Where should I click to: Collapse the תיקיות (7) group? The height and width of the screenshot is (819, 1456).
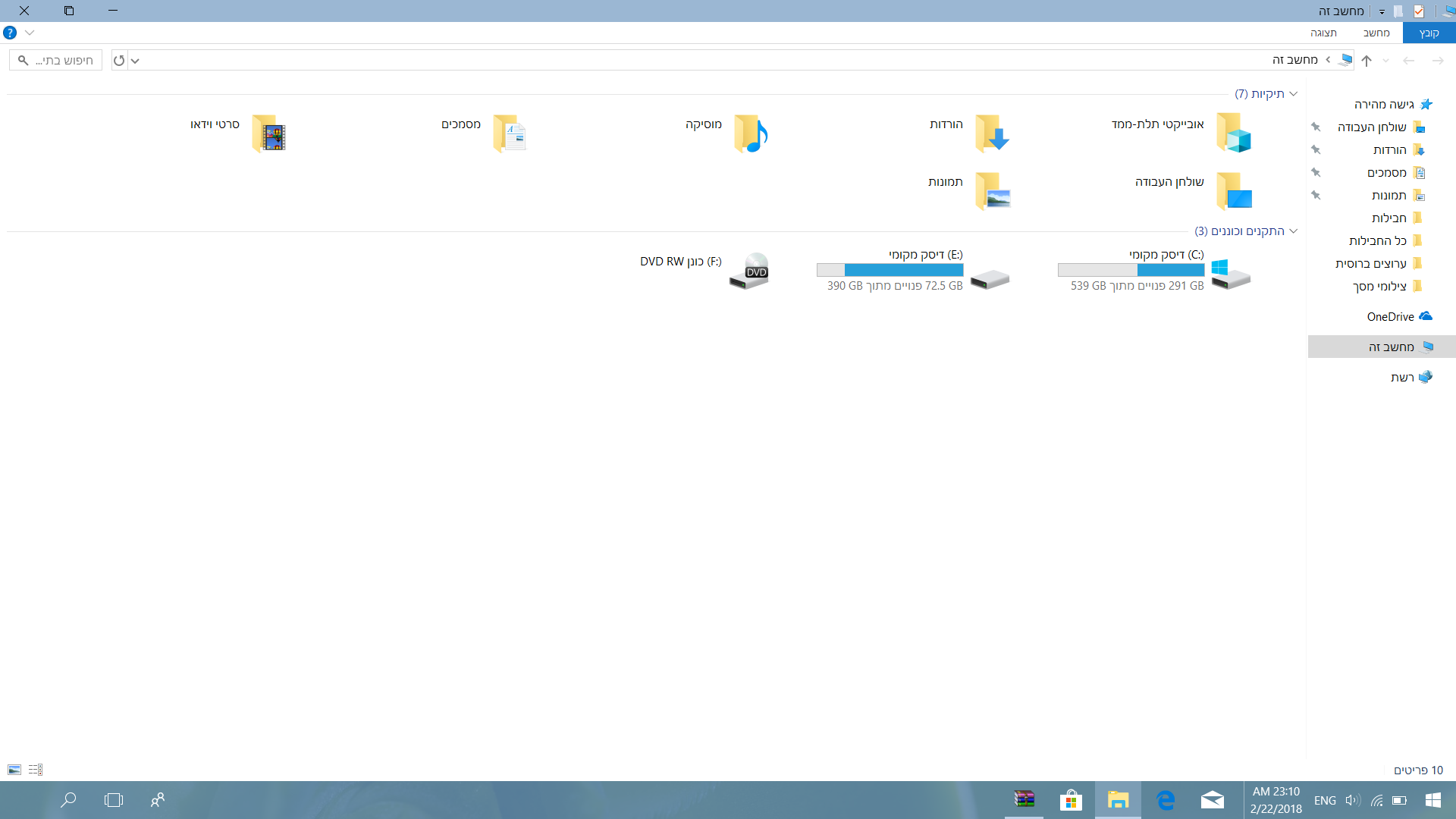(1294, 94)
